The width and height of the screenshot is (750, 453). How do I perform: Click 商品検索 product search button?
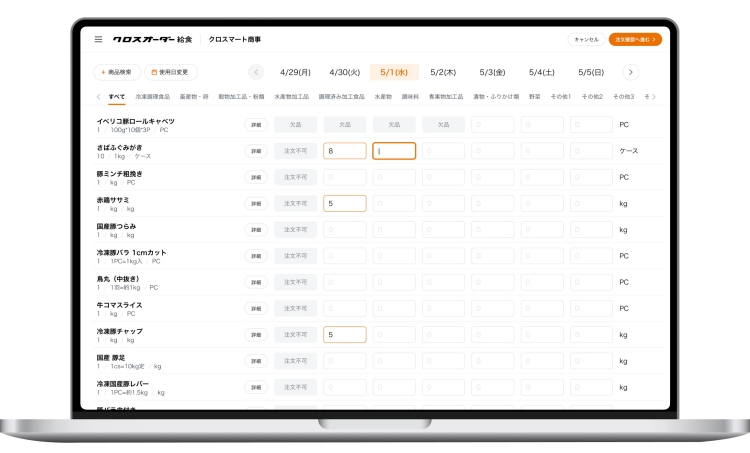pos(117,72)
